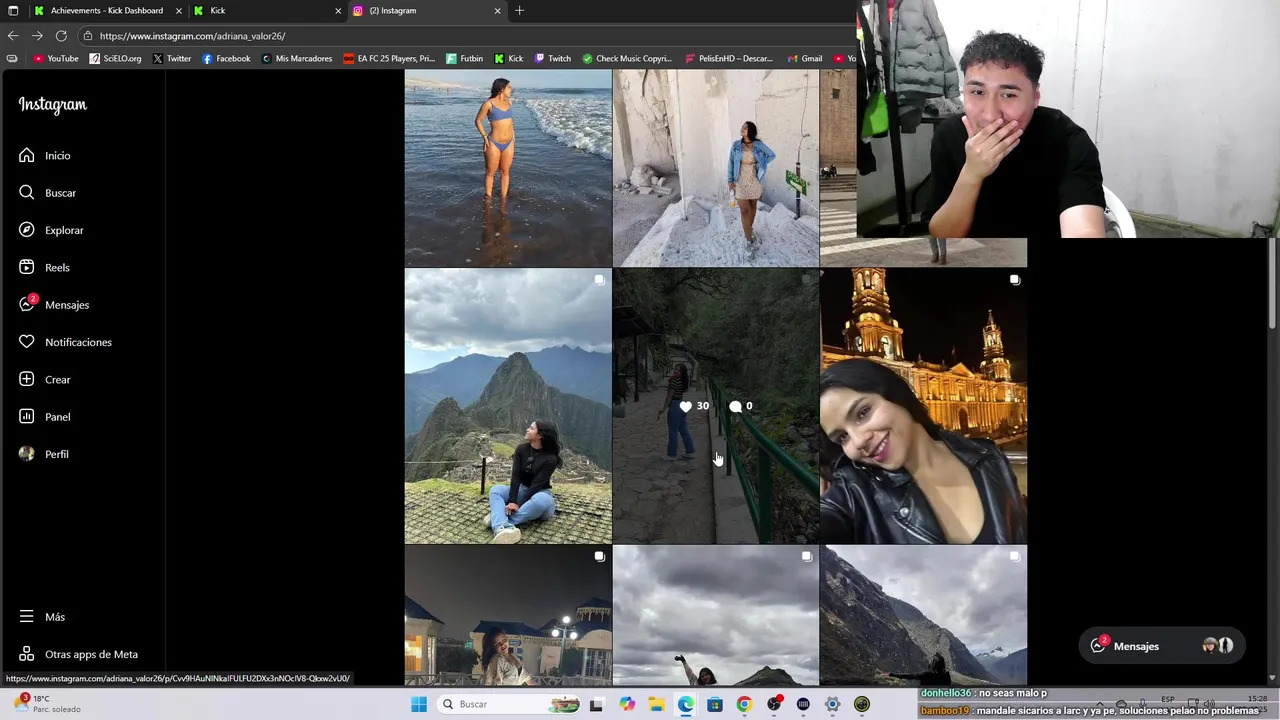Open Facebook bookmark
The height and width of the screenshot is (720, 1280).
[226, 59]
